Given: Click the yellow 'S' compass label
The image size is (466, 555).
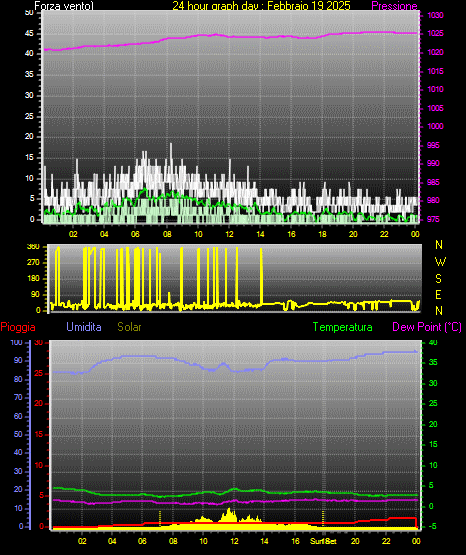Looking at the screenshot, I should click(x=439, y=279).
